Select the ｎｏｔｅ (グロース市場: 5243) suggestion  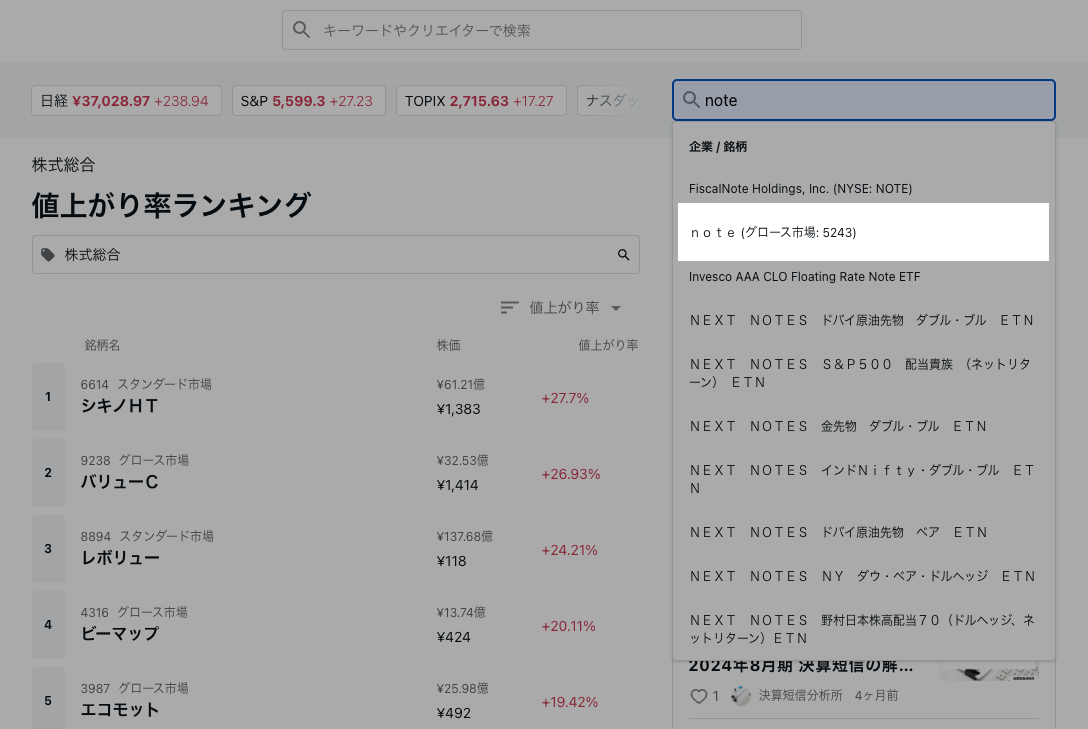pyautogui.click(x=863, y=232)
